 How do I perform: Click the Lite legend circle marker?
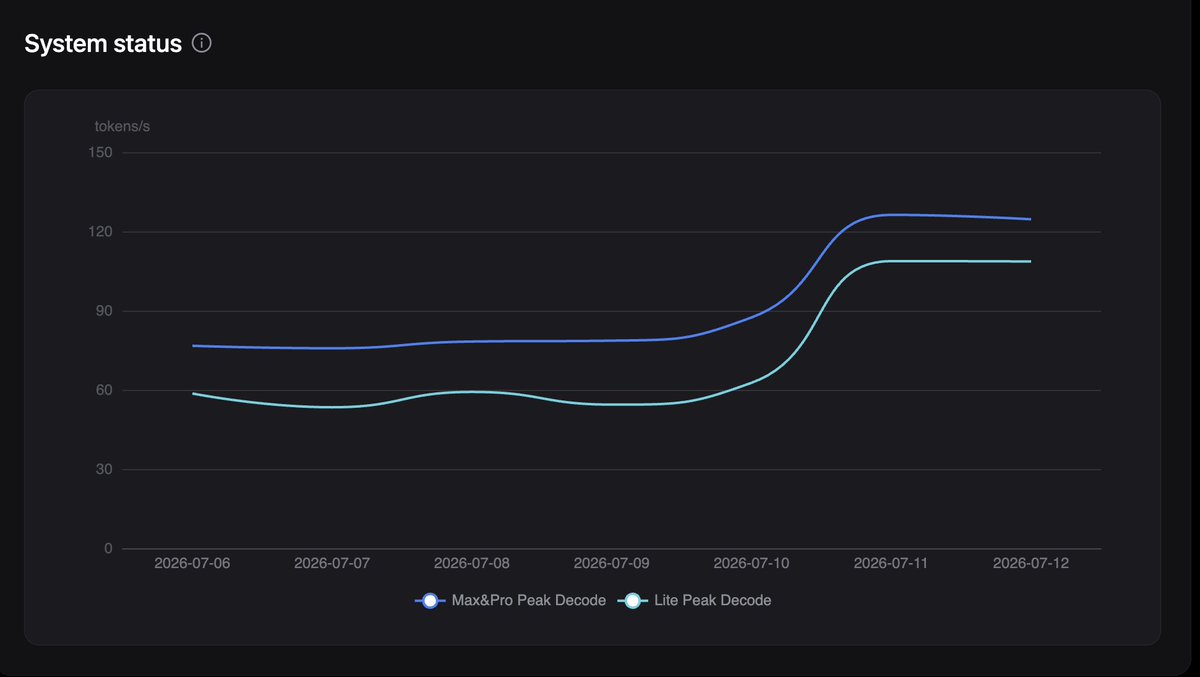pos(633,601)
